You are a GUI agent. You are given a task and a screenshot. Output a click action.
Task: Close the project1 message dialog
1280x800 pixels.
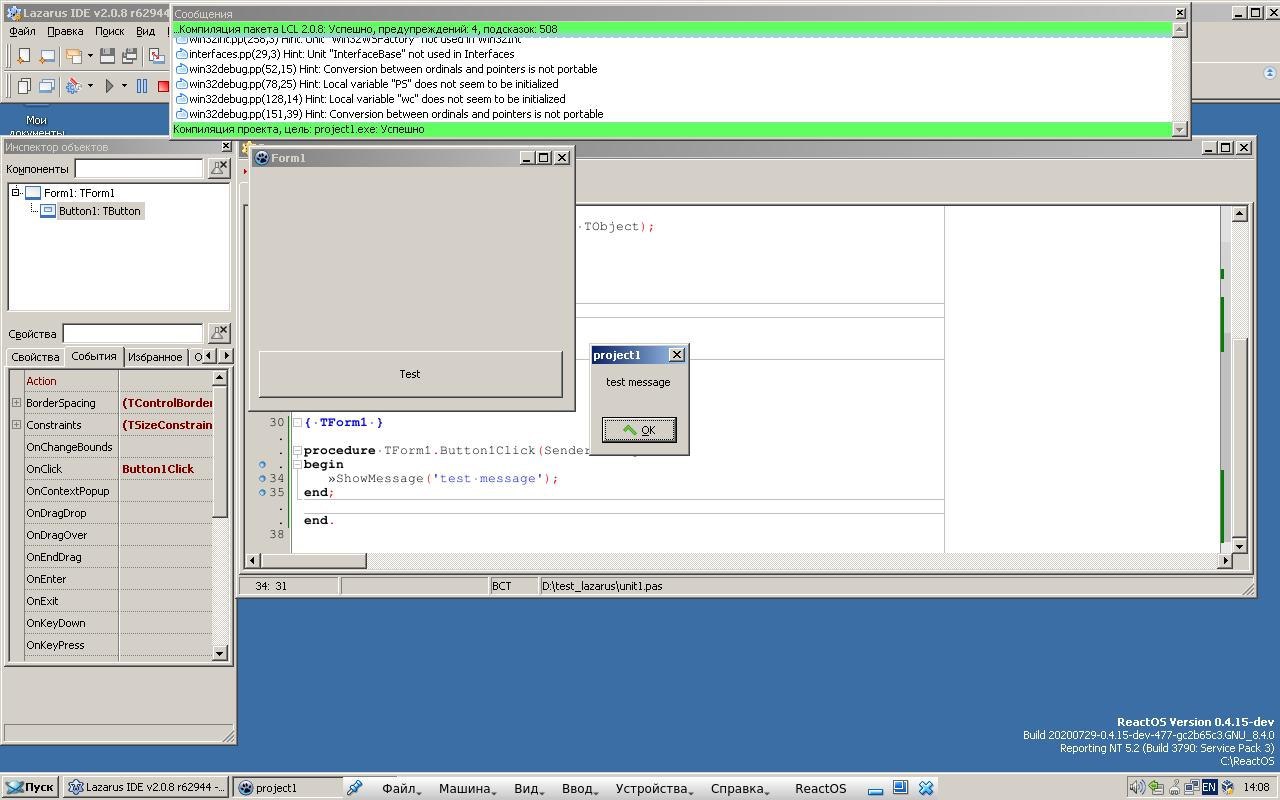click(x=676, y=355)
